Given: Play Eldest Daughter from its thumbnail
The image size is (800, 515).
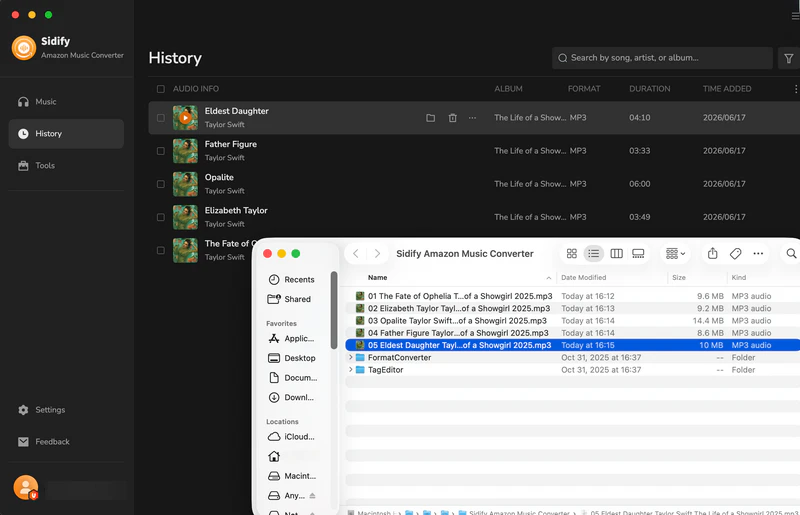Looking at the screenshot, I should [185, 118].
